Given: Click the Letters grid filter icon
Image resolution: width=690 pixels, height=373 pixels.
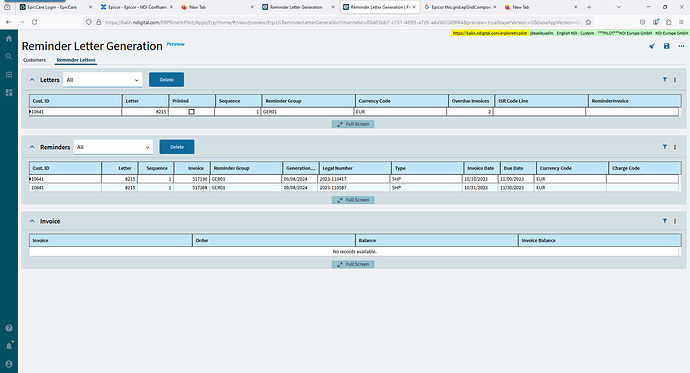Looking at the screenshot, I should tap(665, 80).
